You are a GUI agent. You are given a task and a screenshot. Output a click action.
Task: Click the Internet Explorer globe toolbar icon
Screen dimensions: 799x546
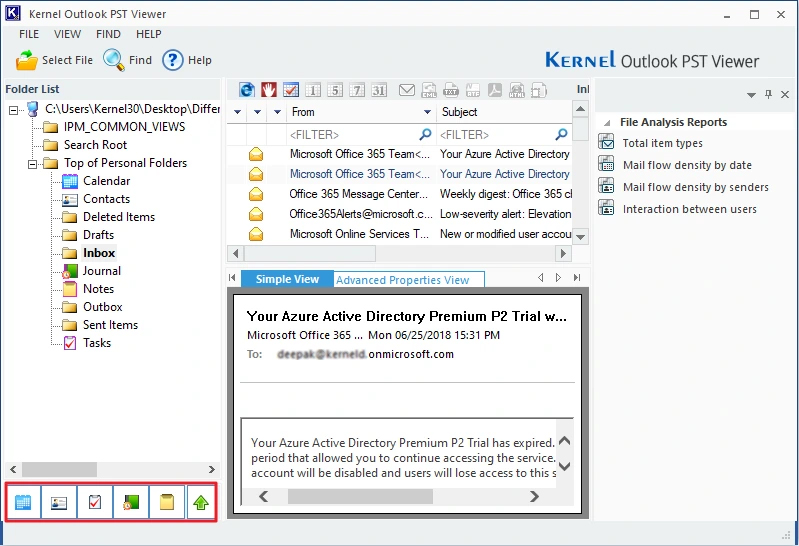[247, 90]
